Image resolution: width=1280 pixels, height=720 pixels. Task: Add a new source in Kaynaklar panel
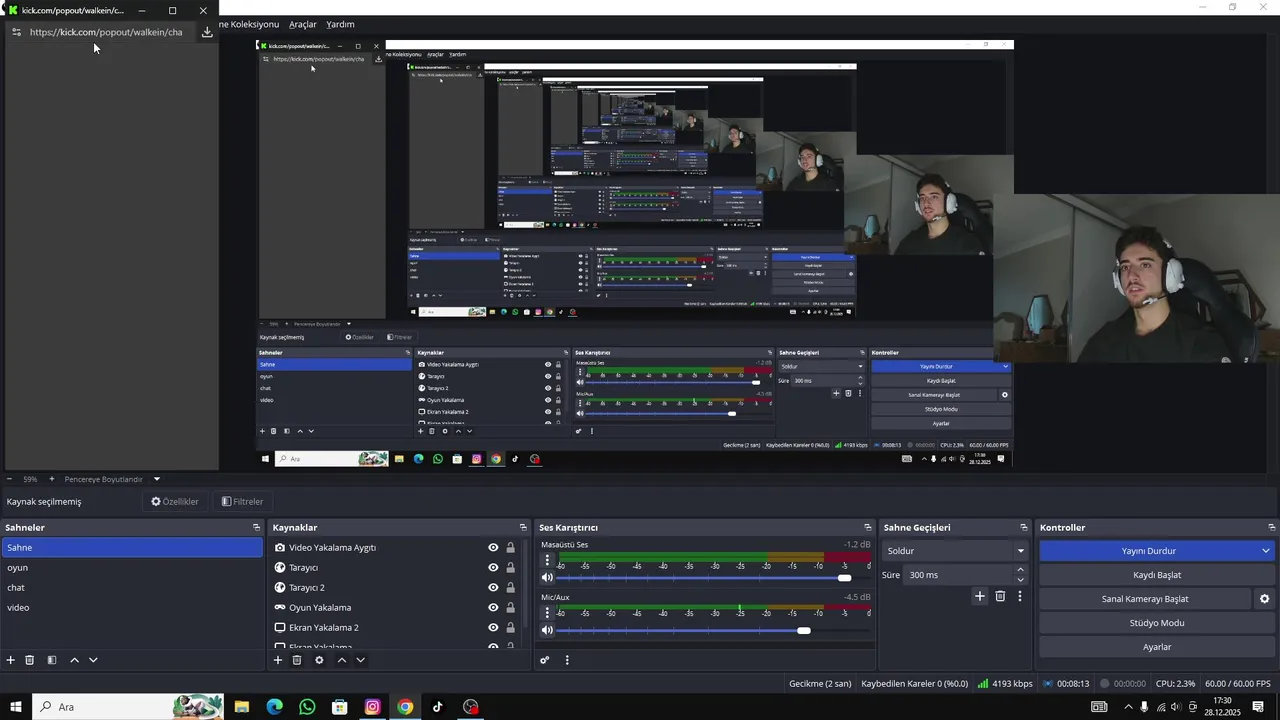(278, 660)
